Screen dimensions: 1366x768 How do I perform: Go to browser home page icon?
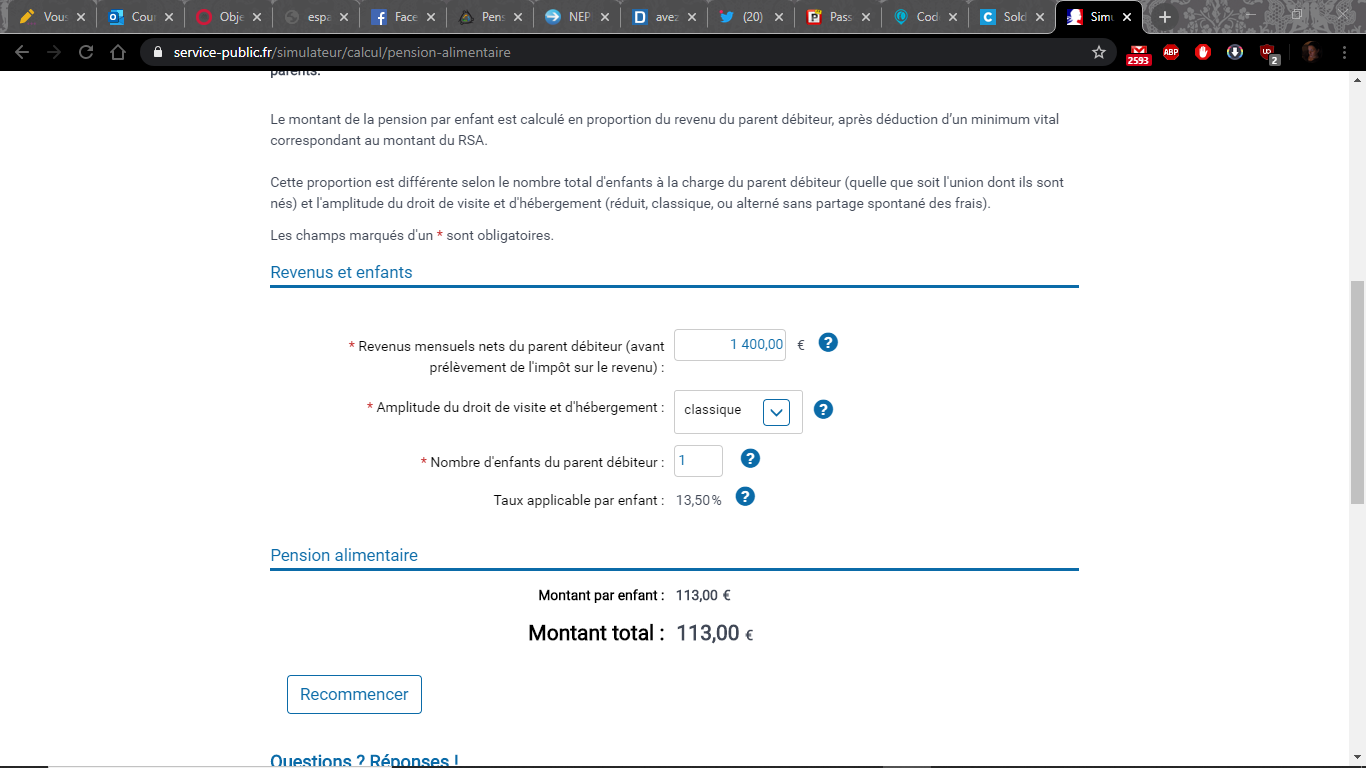(x=118, y=52)
